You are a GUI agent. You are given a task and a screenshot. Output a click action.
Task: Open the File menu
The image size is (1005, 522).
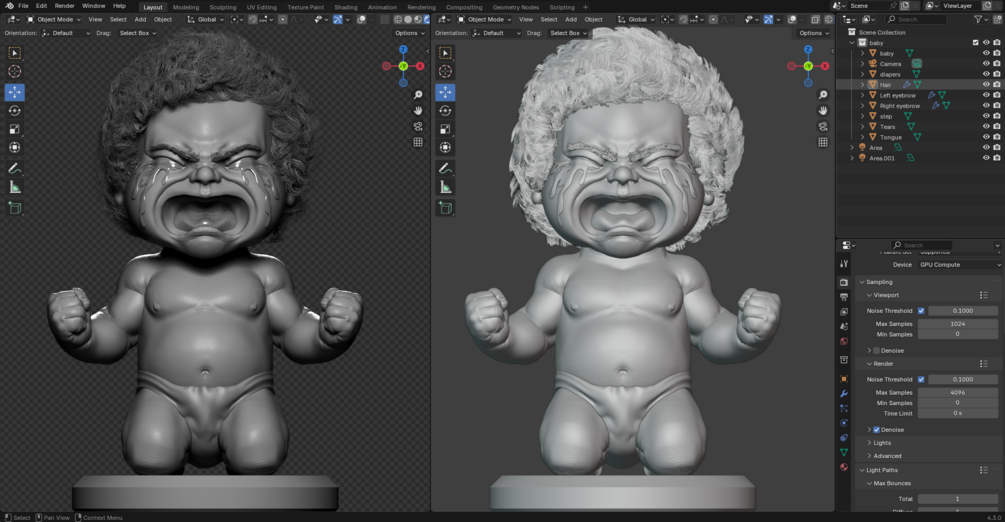click(23, 6)
